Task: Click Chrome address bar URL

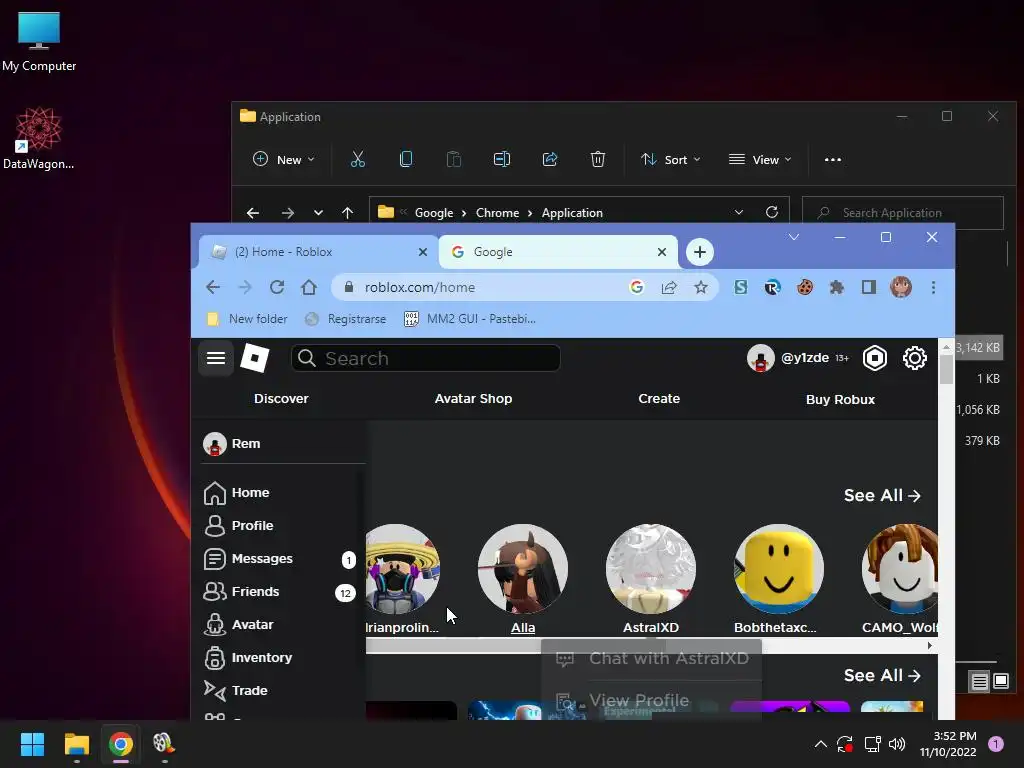Action: pyautogui.click(x=419, y=287)
